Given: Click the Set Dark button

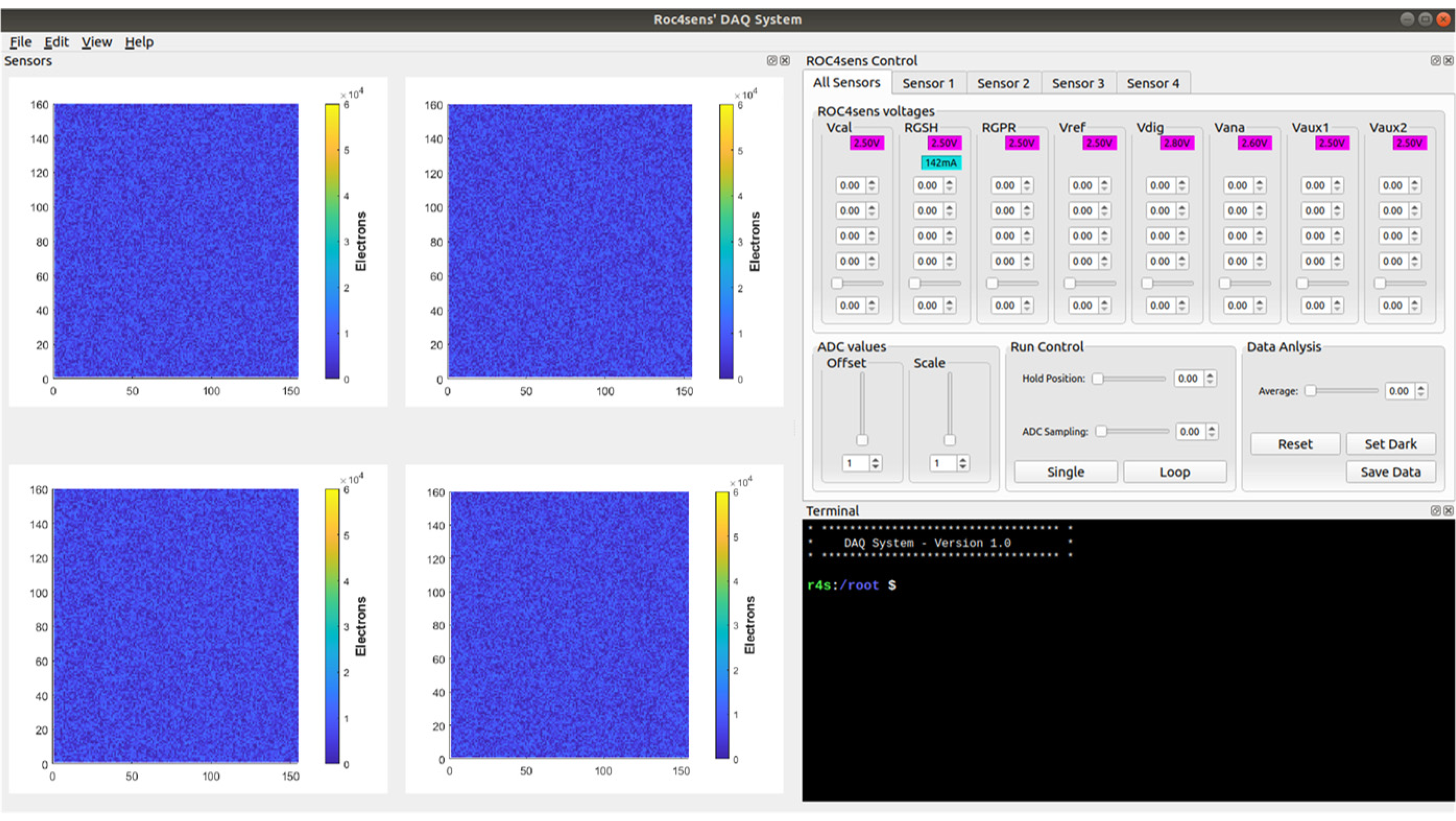Looking at the screenshot, I should click(1390, 444).
